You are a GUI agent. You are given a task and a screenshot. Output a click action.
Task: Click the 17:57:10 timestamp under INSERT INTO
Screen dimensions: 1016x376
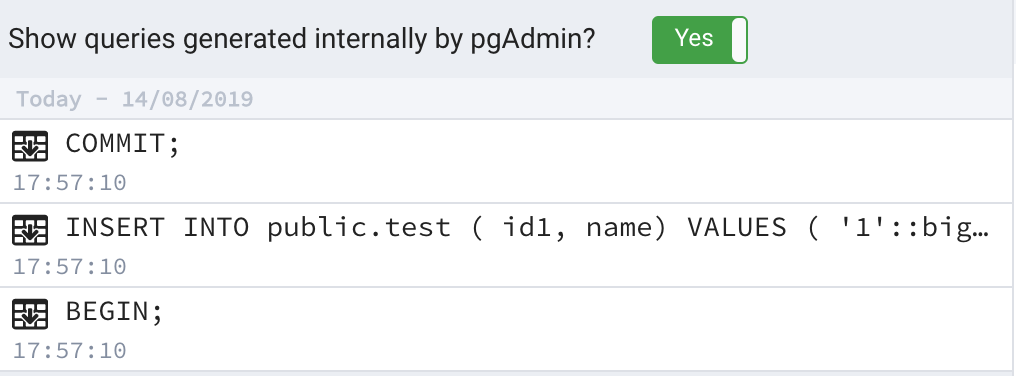70,267
